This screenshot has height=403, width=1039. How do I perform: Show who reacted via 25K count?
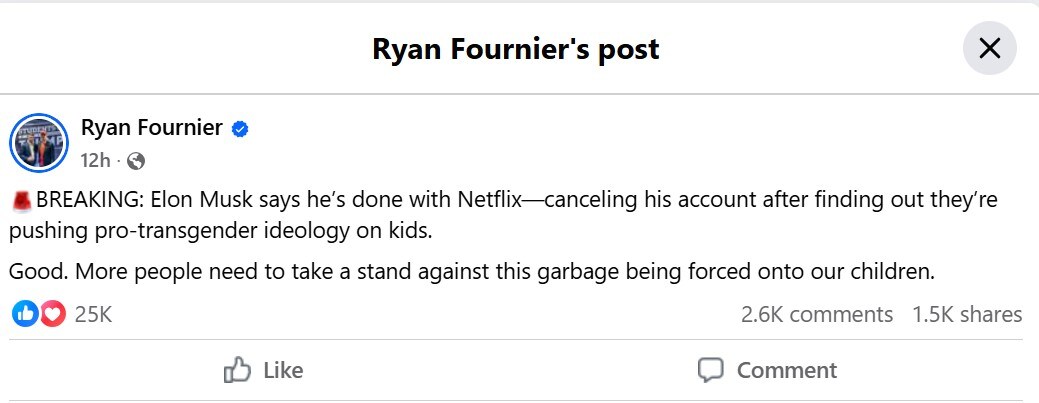point(93,314)
